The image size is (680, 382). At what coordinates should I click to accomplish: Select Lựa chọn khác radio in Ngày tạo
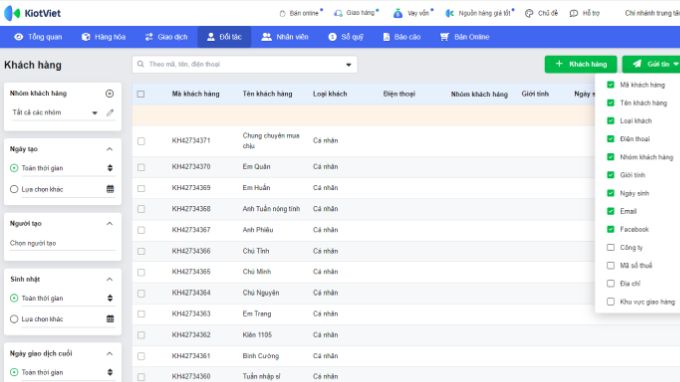coord(14,189)
